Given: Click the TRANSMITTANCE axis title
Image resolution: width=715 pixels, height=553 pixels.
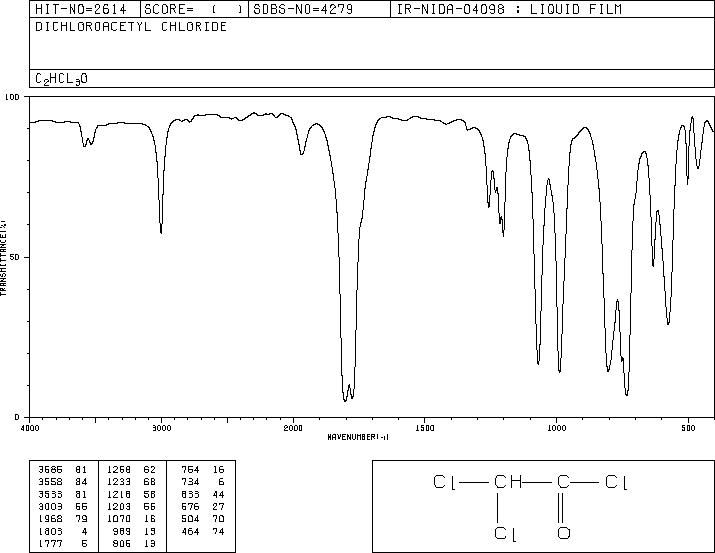Looking at the screenshot, I should point(4,258).
